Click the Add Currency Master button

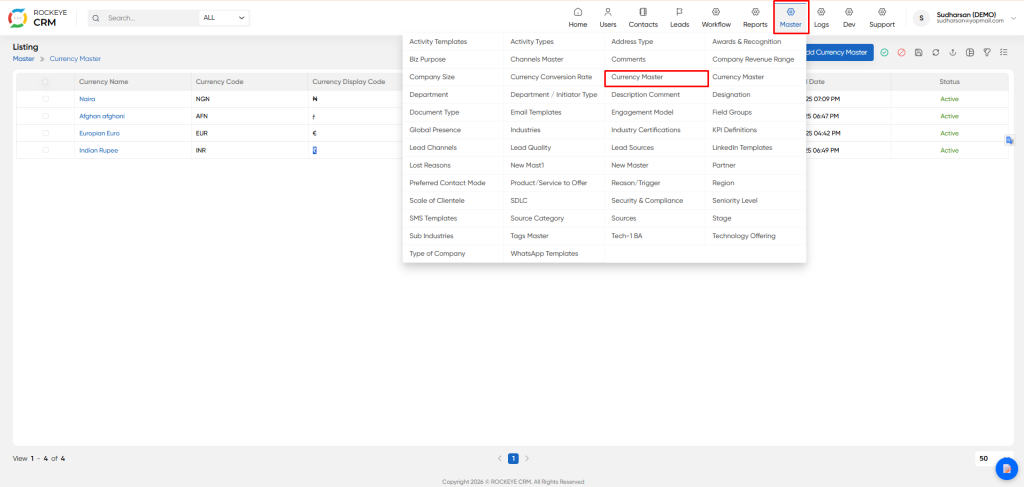tap(840, 52)
